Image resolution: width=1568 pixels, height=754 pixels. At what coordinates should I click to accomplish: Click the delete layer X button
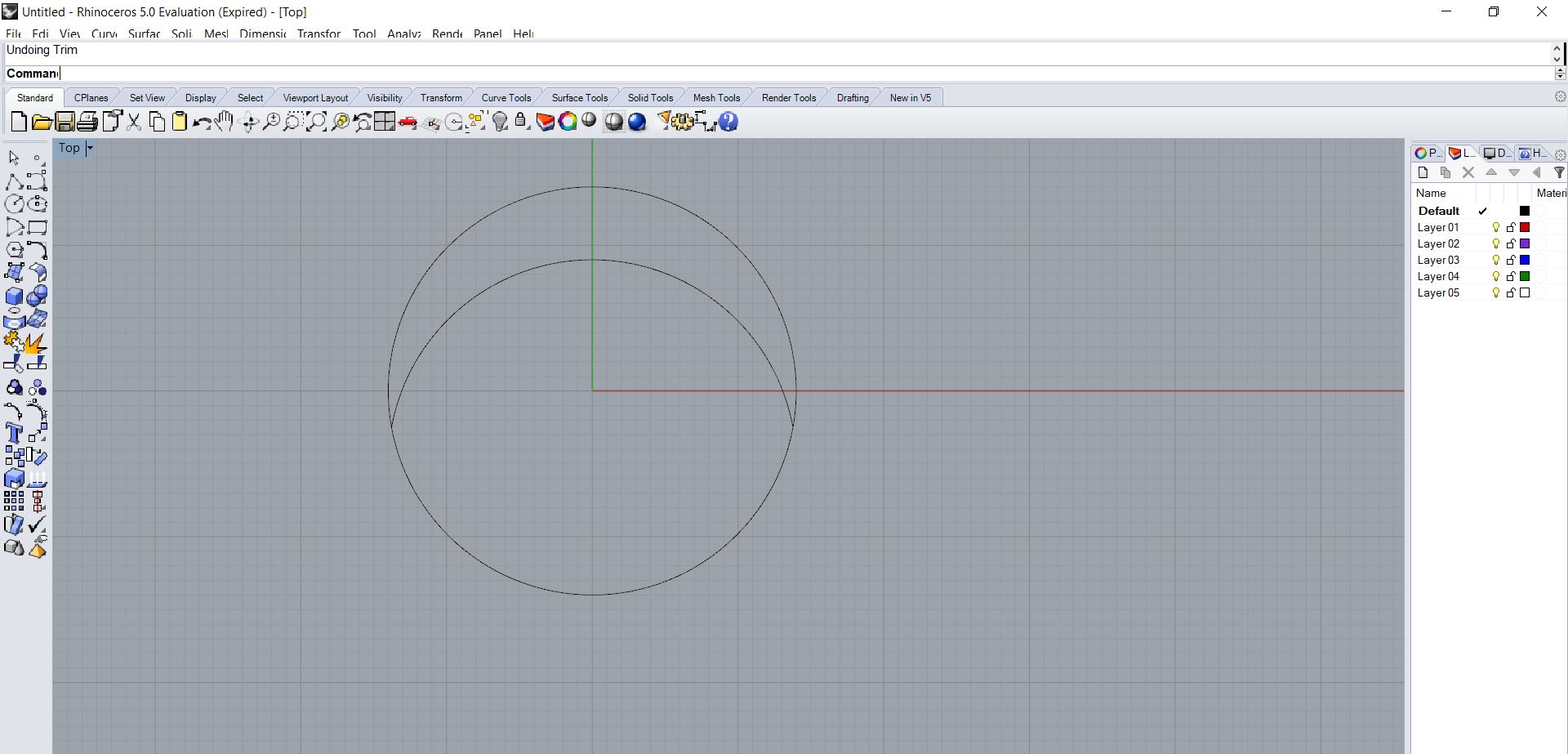pos(1468,172)
